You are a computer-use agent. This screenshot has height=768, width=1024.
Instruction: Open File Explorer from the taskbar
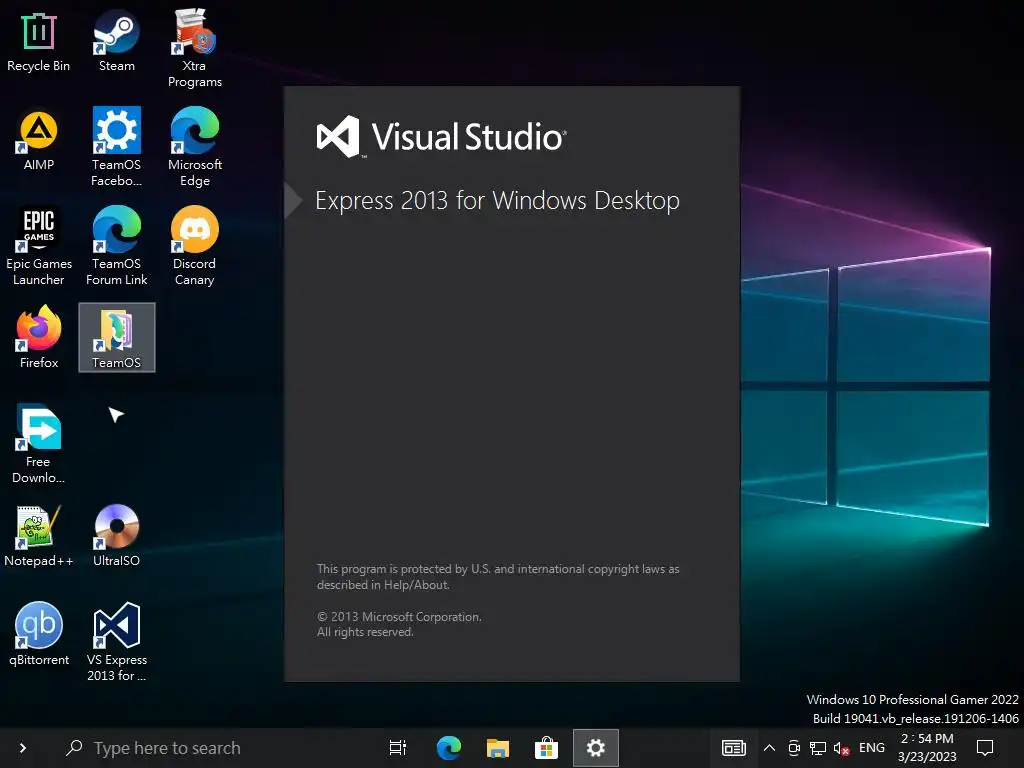pyautogui.click(x=498, y=748)
